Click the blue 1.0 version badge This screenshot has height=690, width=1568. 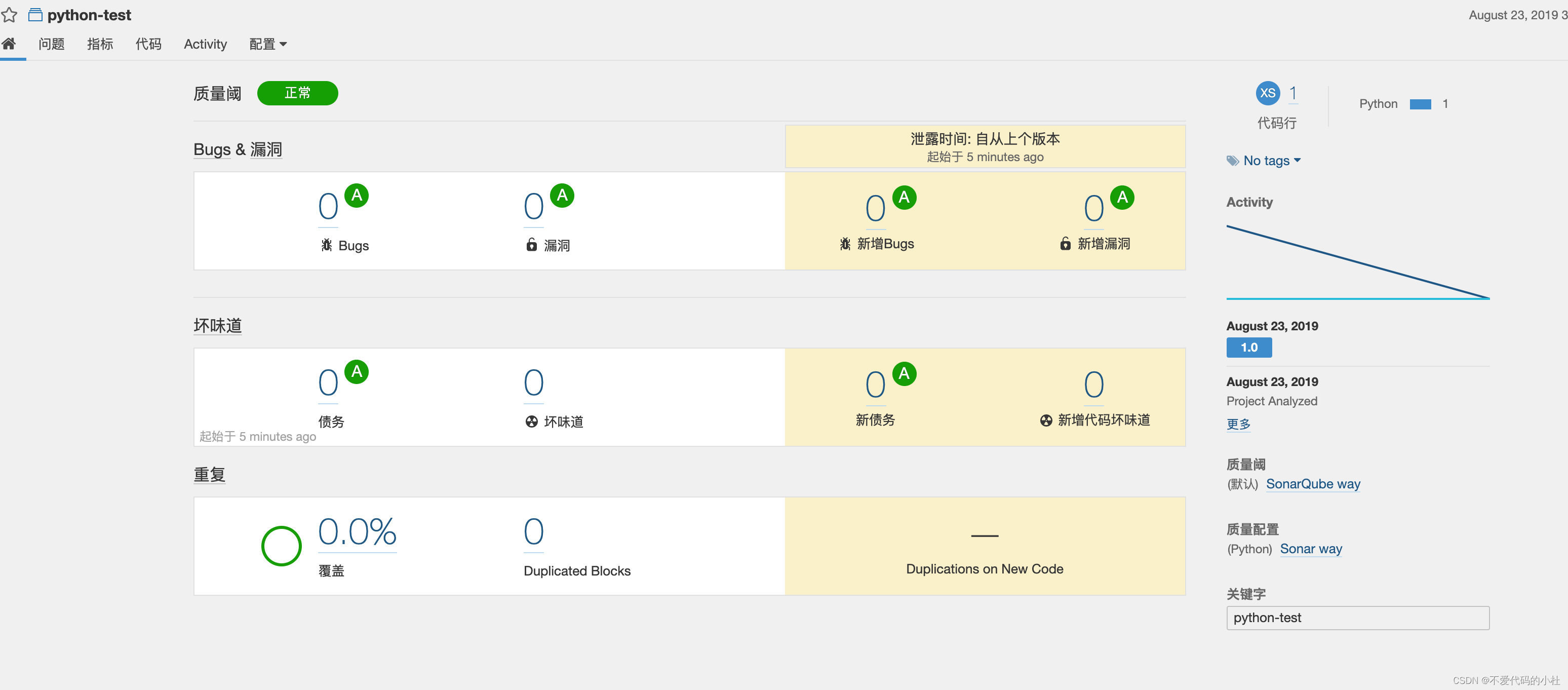[x=1249, y=348]
